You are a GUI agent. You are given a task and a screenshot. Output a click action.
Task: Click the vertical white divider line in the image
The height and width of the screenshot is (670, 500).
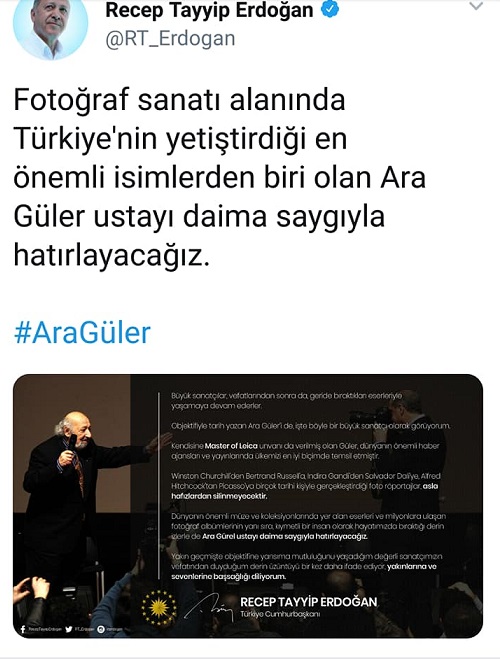159,485
